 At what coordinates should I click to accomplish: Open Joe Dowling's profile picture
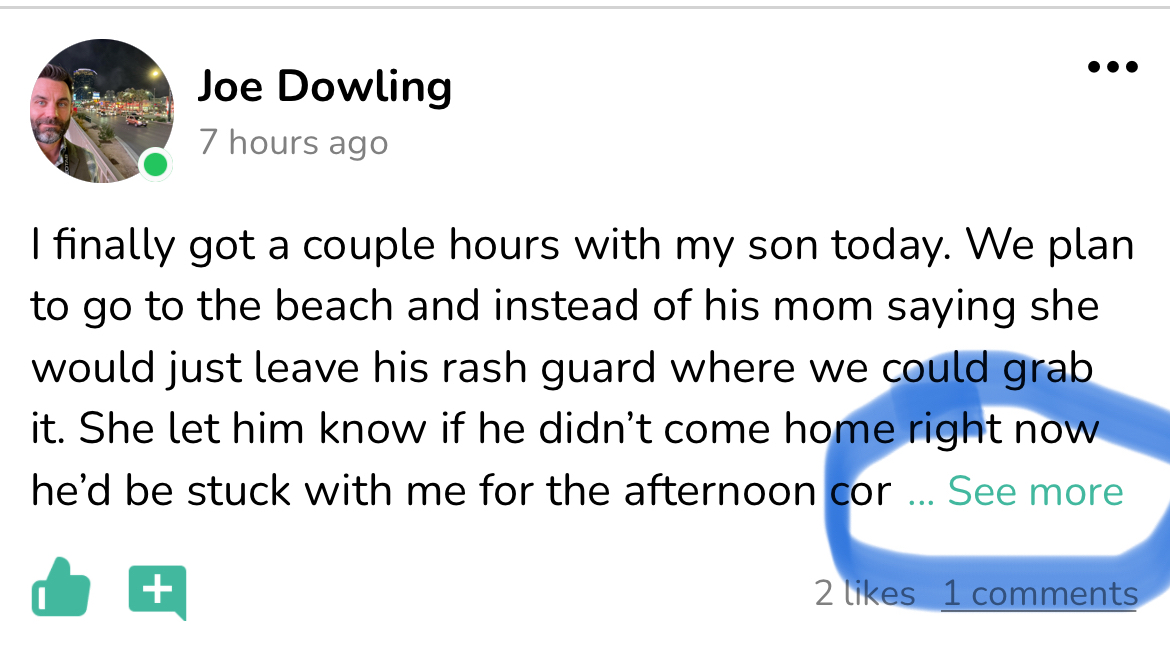tap(101, 110)
